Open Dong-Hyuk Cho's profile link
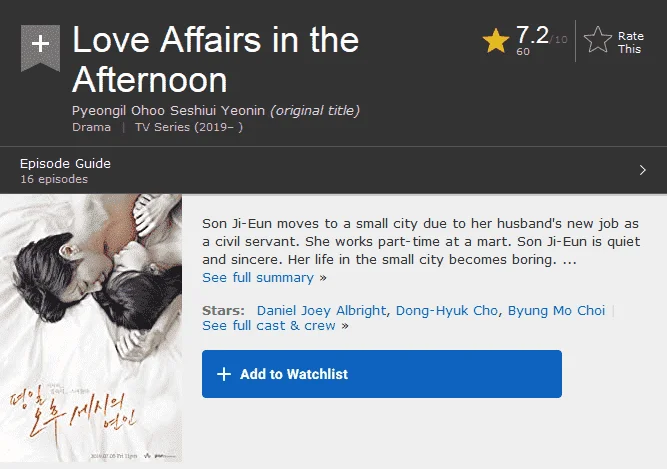 447,310
